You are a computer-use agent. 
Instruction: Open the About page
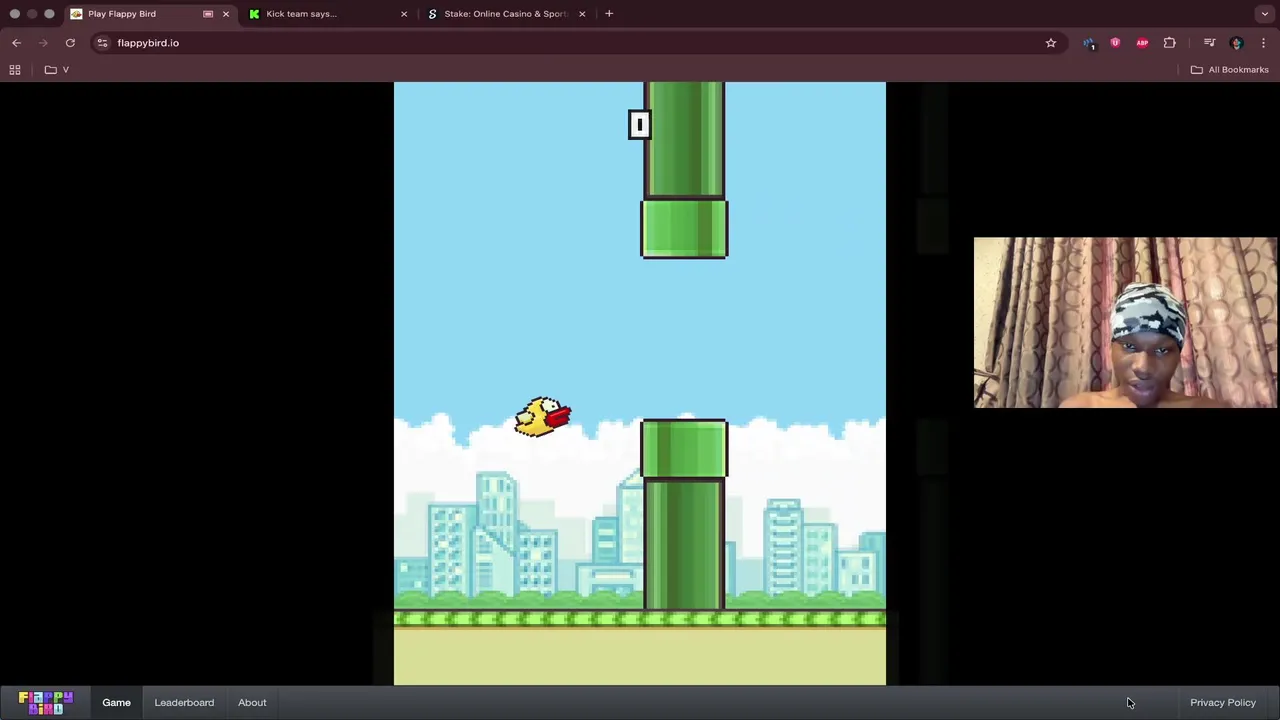point(252,702)
